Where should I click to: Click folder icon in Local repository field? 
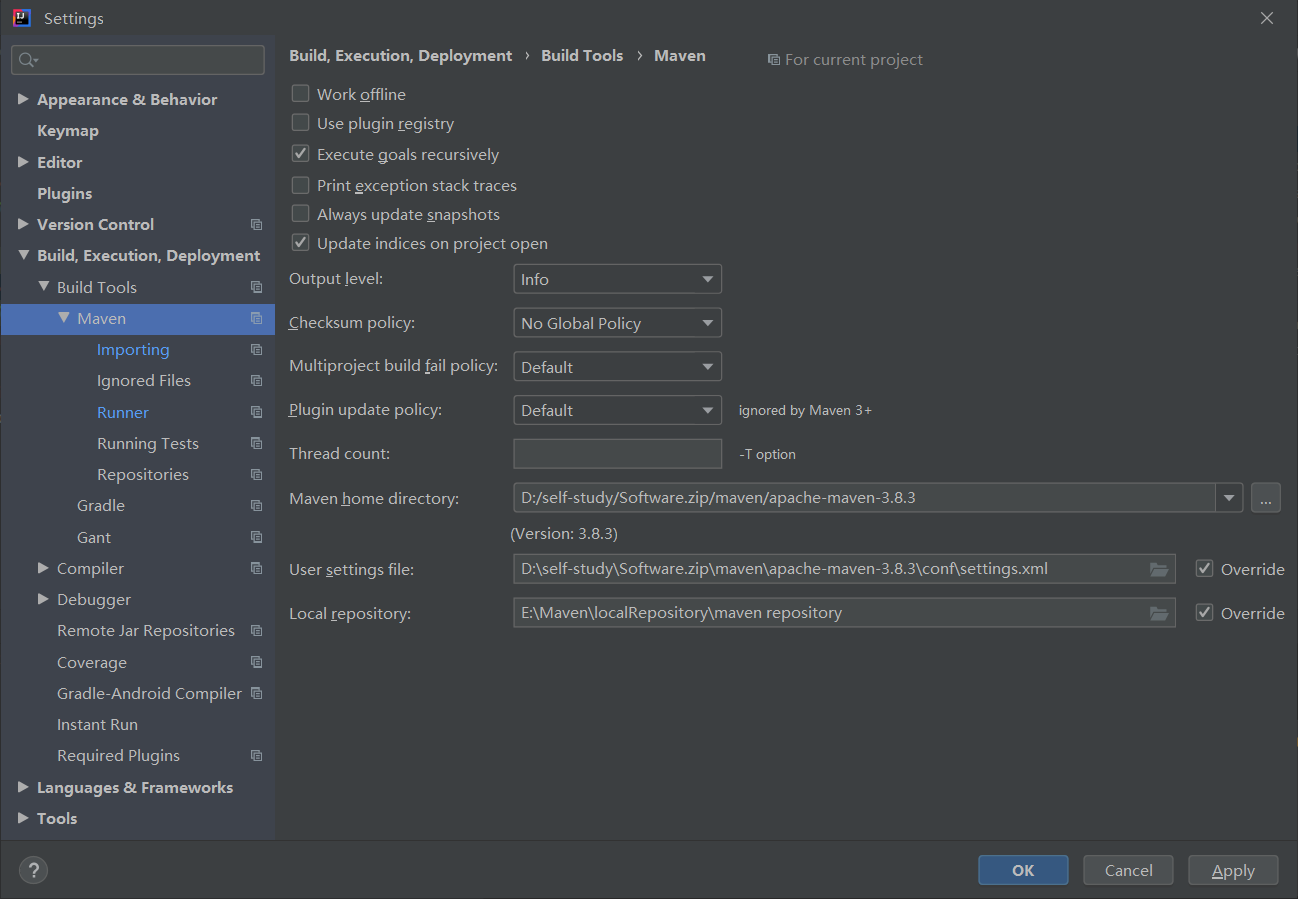point(1159,613)
